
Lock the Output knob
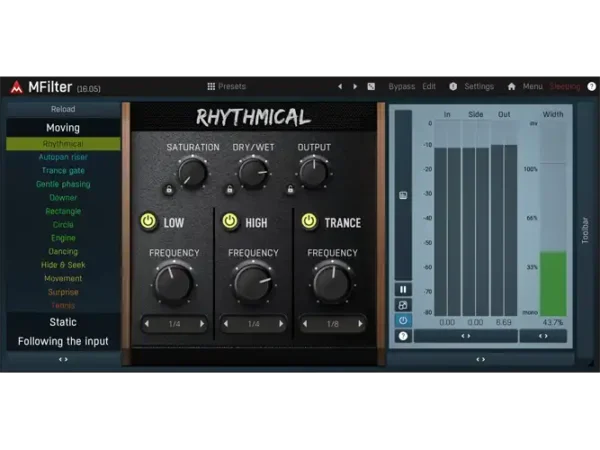(290, 189)
